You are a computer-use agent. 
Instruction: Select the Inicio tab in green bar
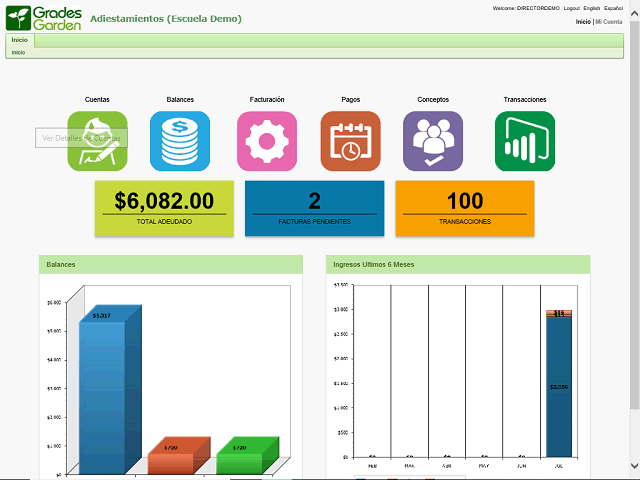pyautogui.click(x=20, y=40)
